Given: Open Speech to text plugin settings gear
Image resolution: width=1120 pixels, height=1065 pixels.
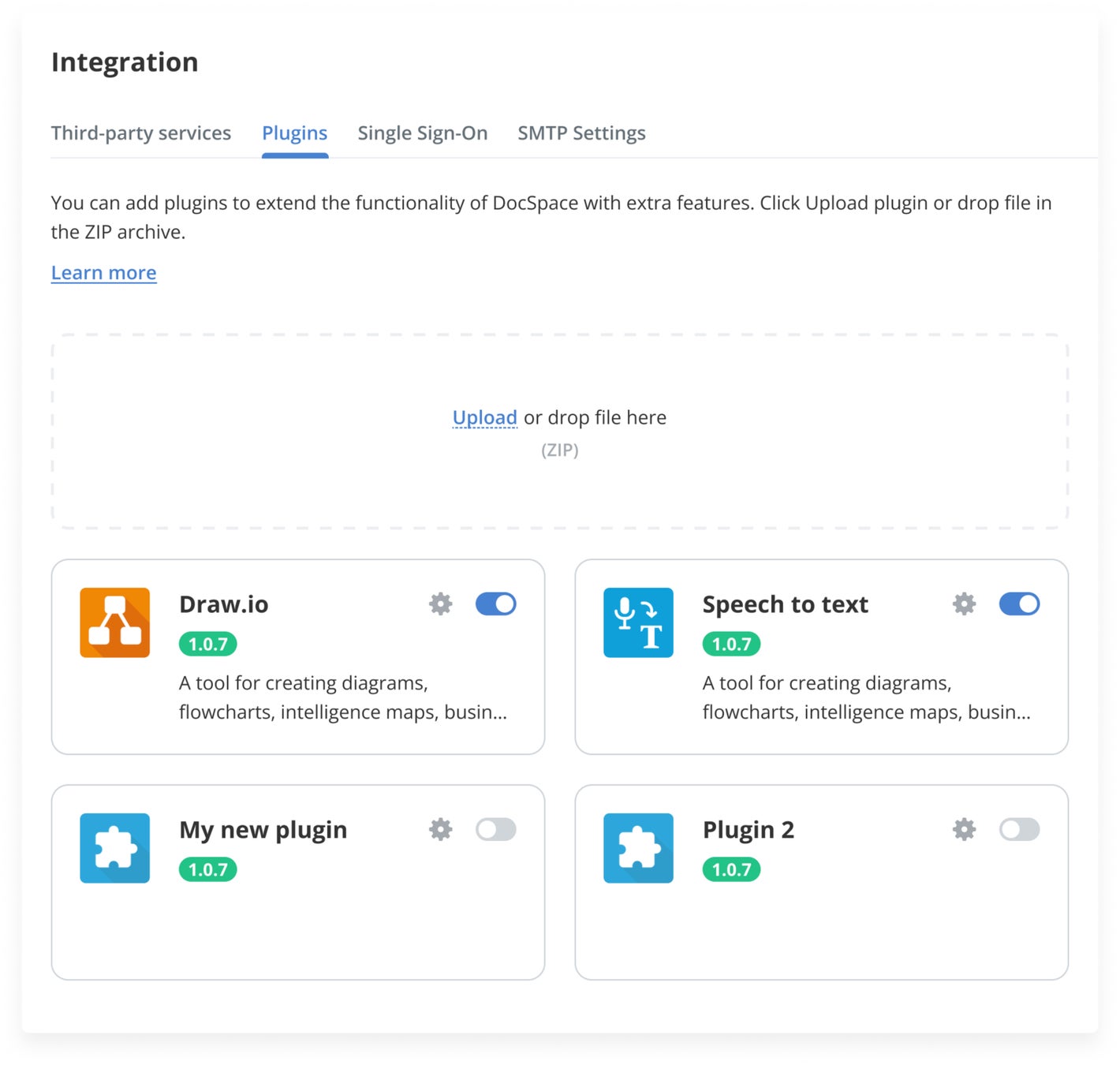Looking at the screenshot, I should point(964,604).
